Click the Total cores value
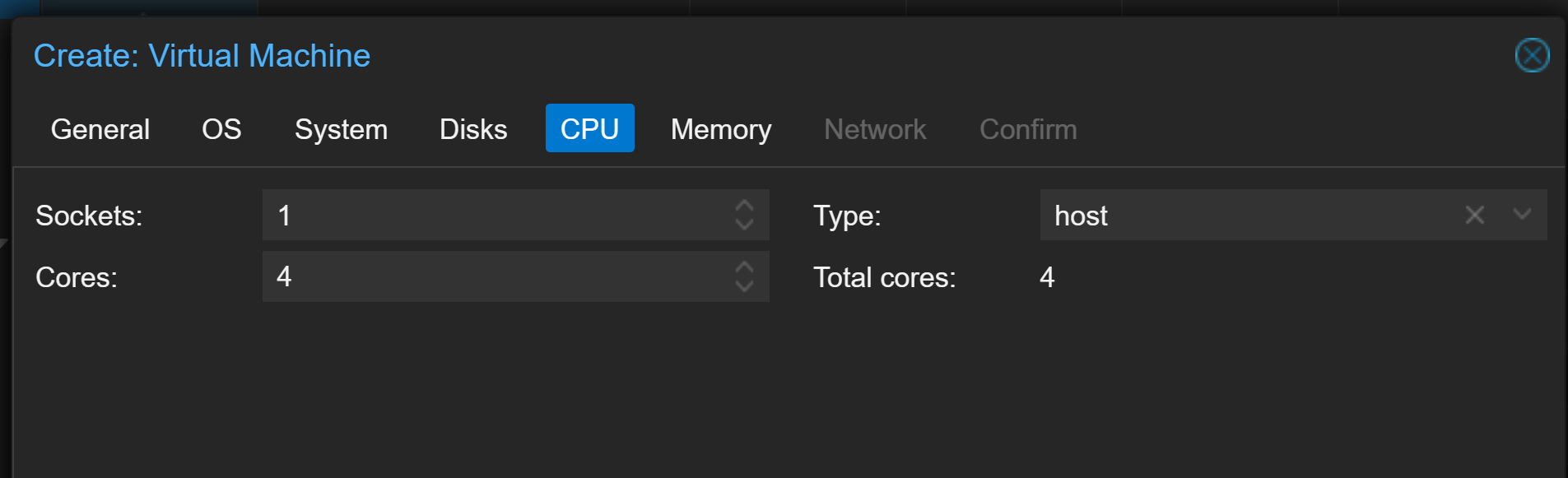This screenshot has width=1568, height=478. 1047,277
